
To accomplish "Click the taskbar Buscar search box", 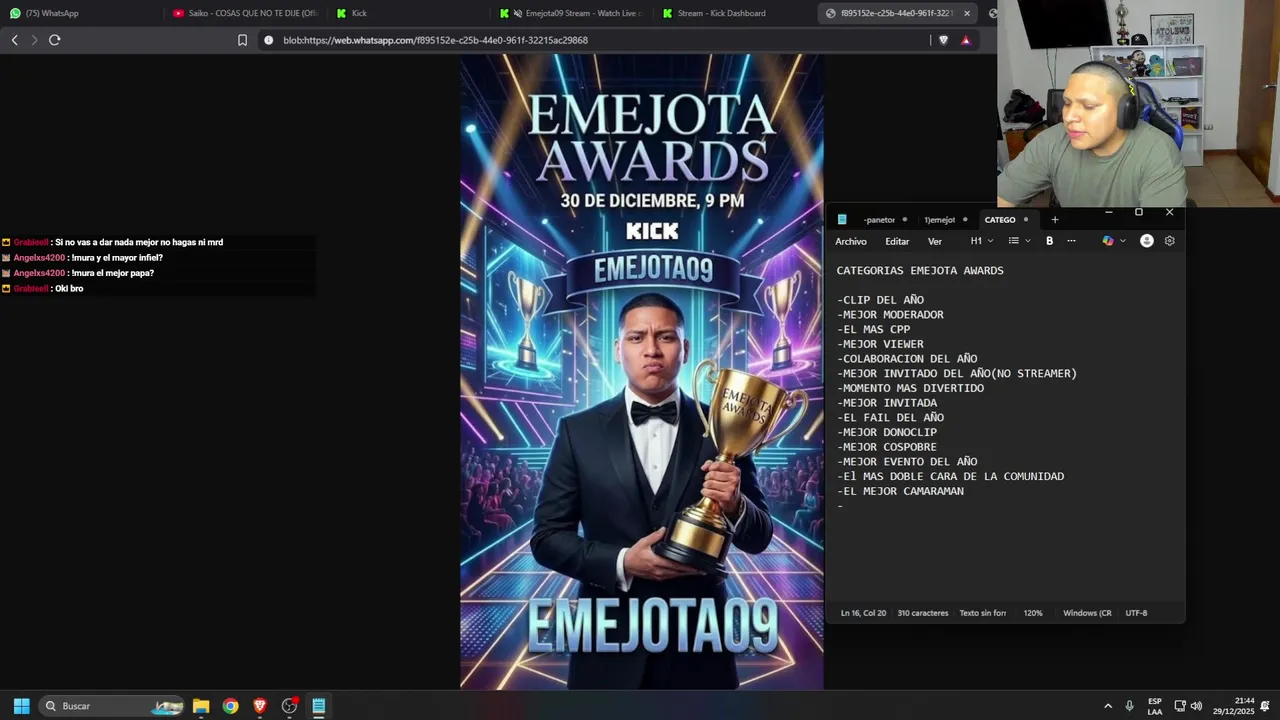I will click(x=112, y=706).
